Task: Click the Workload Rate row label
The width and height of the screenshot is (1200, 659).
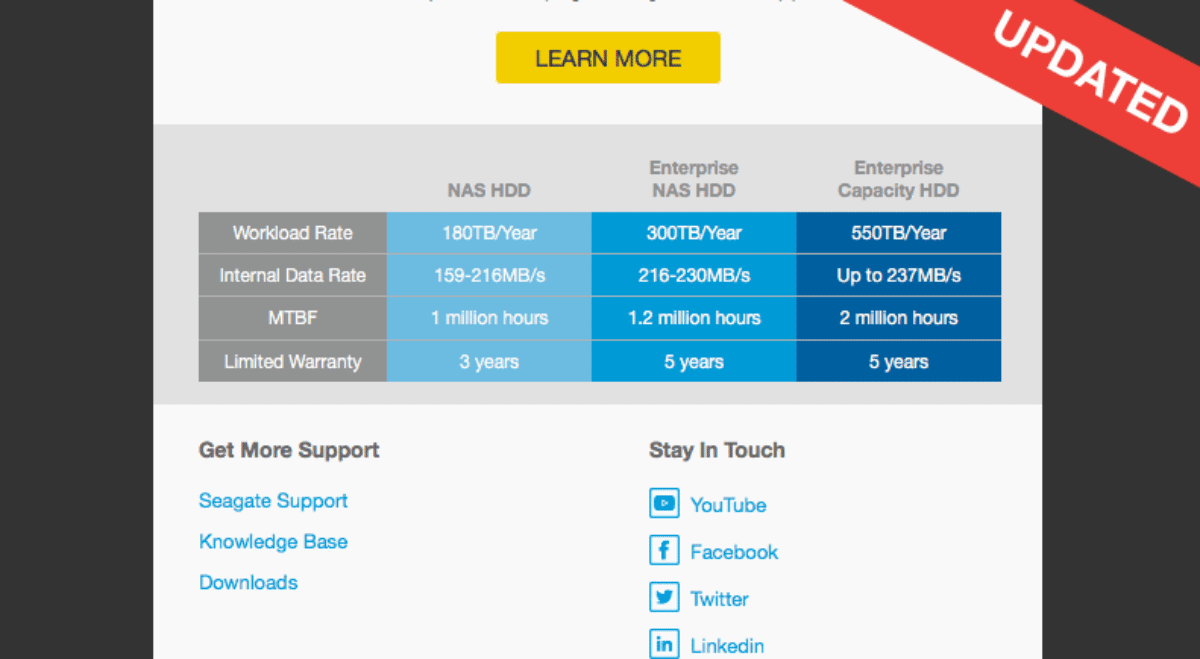Action: (x=293, y=233)
